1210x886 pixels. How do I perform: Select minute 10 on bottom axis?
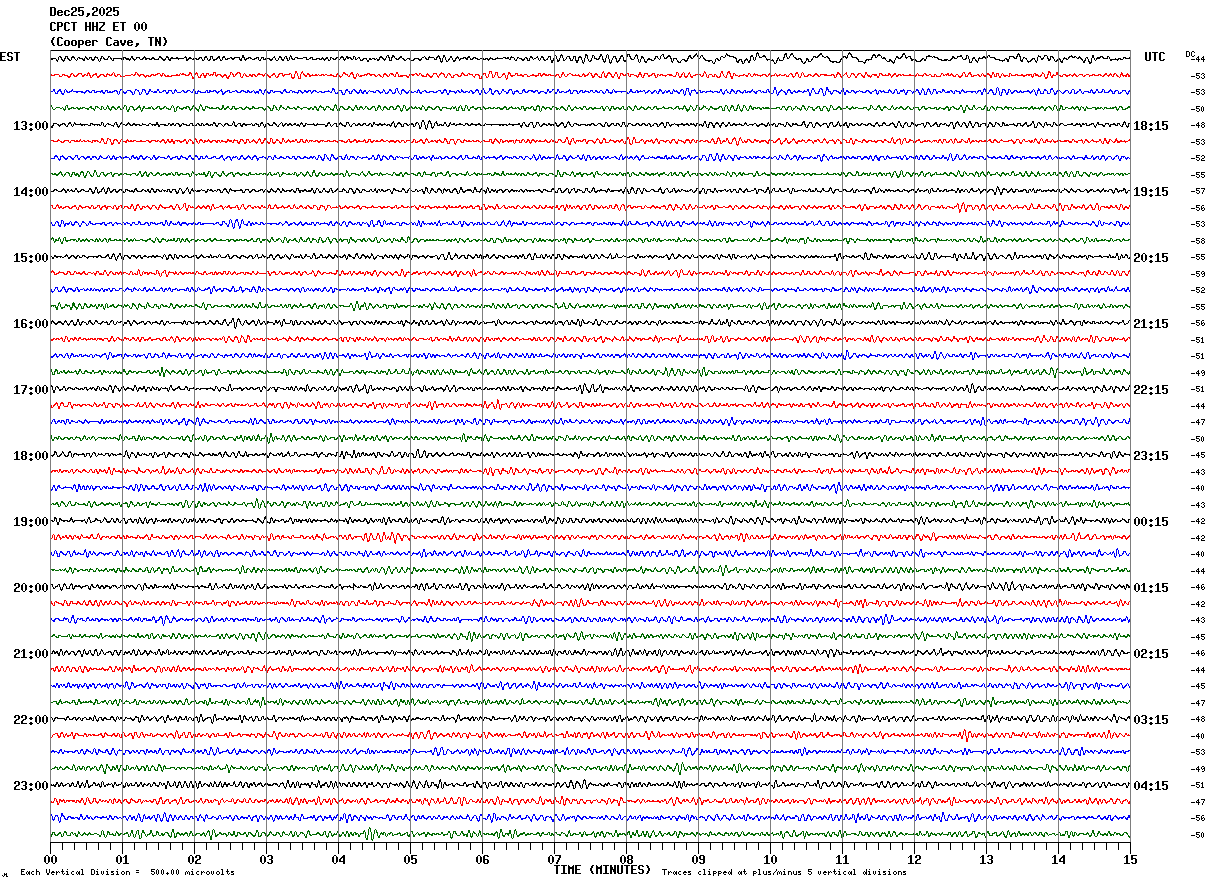(x=770, y=859)
